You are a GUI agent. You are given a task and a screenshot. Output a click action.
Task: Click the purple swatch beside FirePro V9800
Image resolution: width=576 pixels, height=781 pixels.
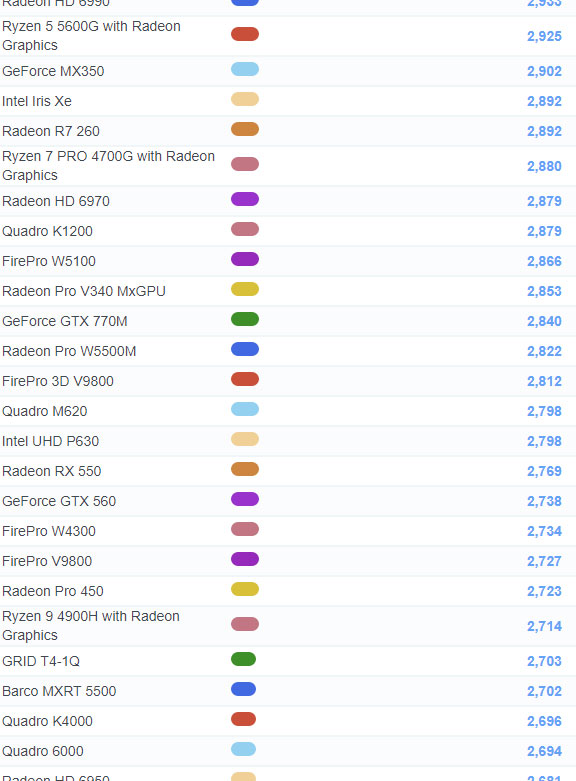click(x=245, y=559)
